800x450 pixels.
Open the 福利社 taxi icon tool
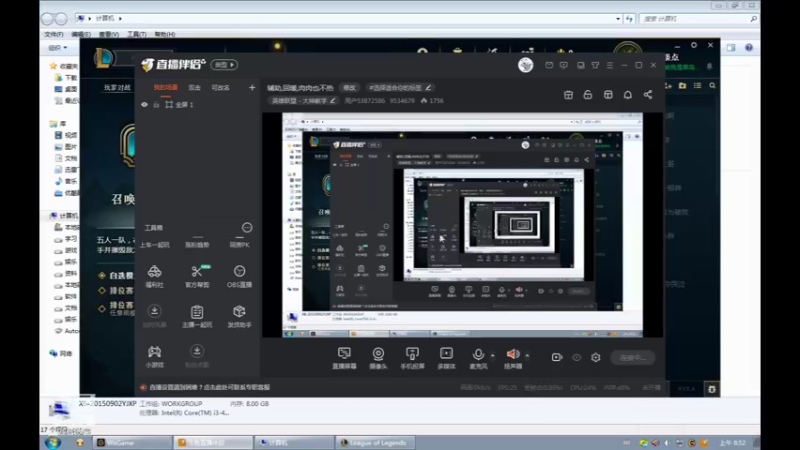click(x=155, y=276)
